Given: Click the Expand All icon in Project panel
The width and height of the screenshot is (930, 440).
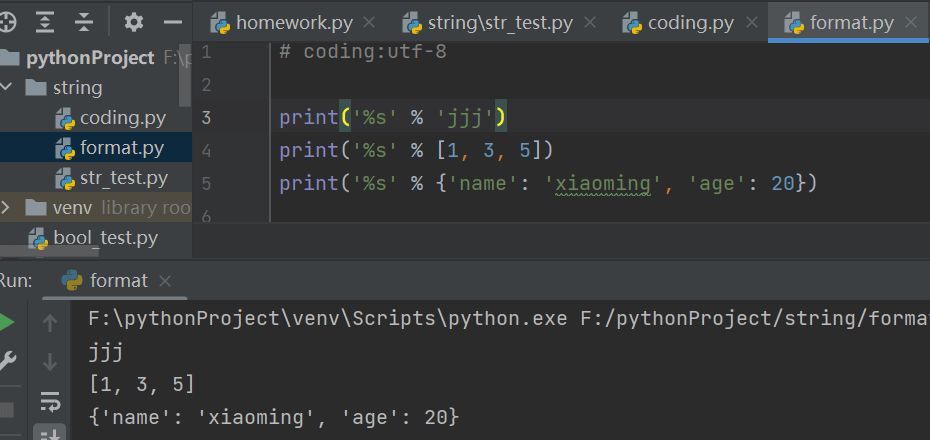Looking at the screenshot, I should pos(45,21).
